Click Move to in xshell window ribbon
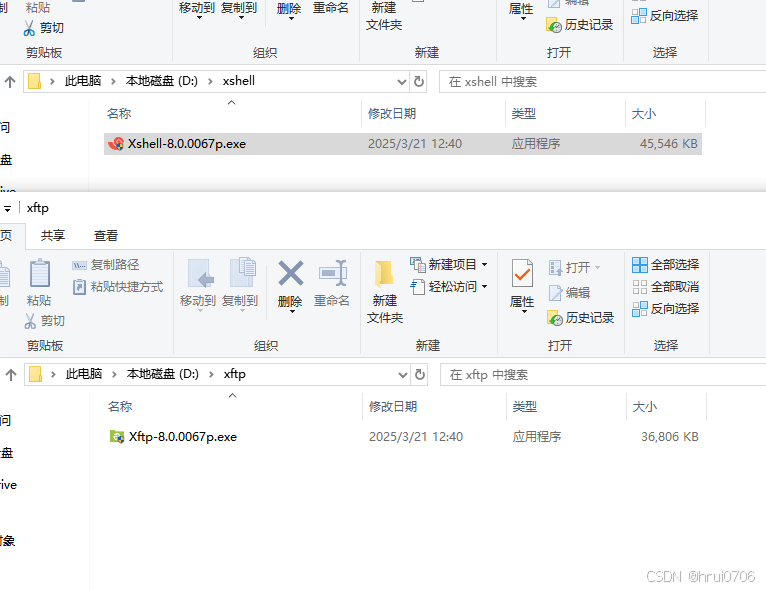Viewport: 766px width, 590px height. 197,9
